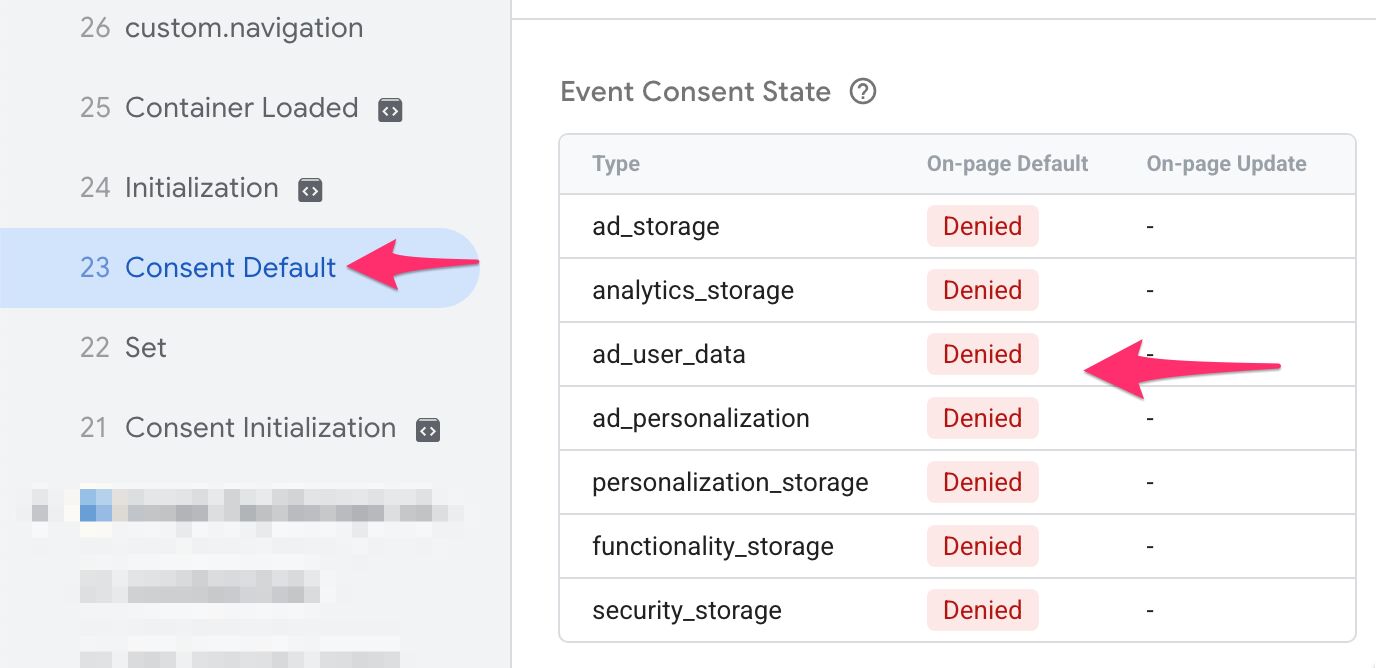The width and height of the screenshot is (1376, 668).
Task: Open the Event Consent State help icon
Action: 862,92
